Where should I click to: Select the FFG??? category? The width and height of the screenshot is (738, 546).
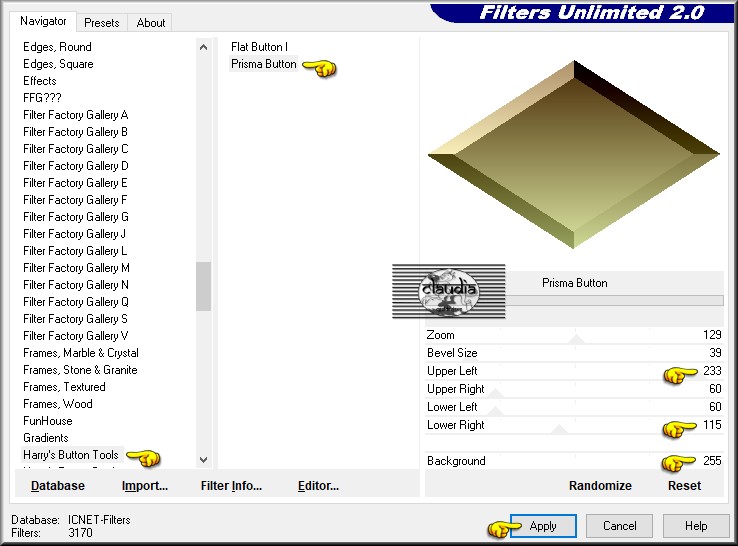(x=42, y=98)
